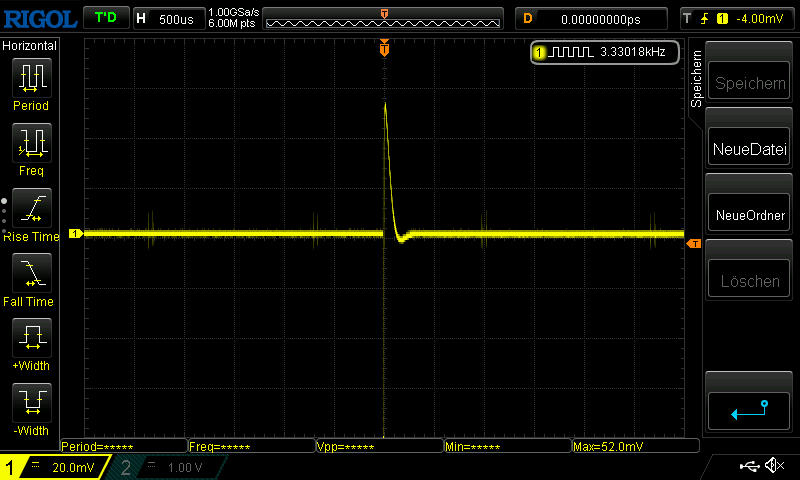Click the D delay 0.00000000ps field
This screenshot has height=480, width=800.
click(x=591, y=19)
